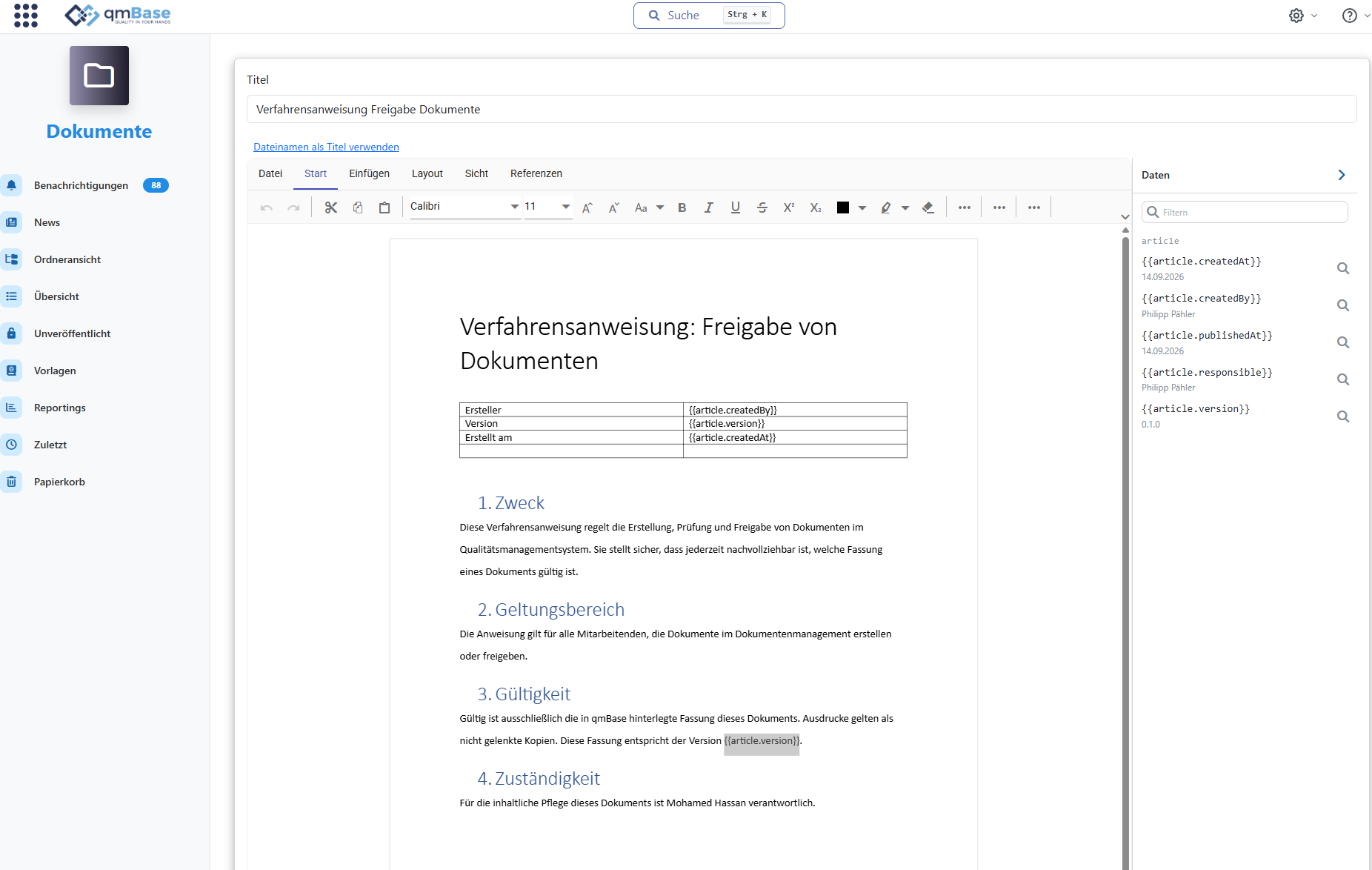Switch to the Layout tab
Screen dimensions: 1372x870
click(x=427, y=173)
